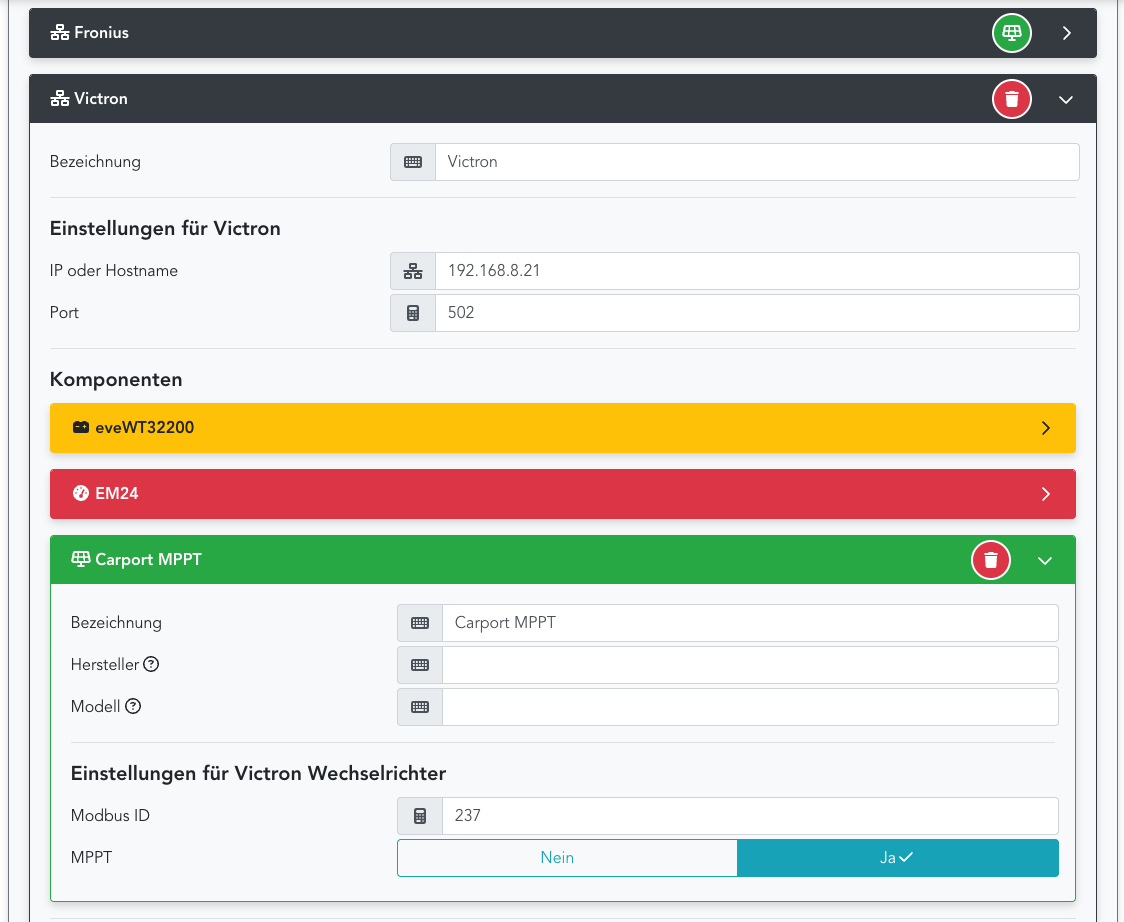Click the solar panel icon on Carport MPPT
Viewport: 1124px width, 922px height.
pos(81,559)
